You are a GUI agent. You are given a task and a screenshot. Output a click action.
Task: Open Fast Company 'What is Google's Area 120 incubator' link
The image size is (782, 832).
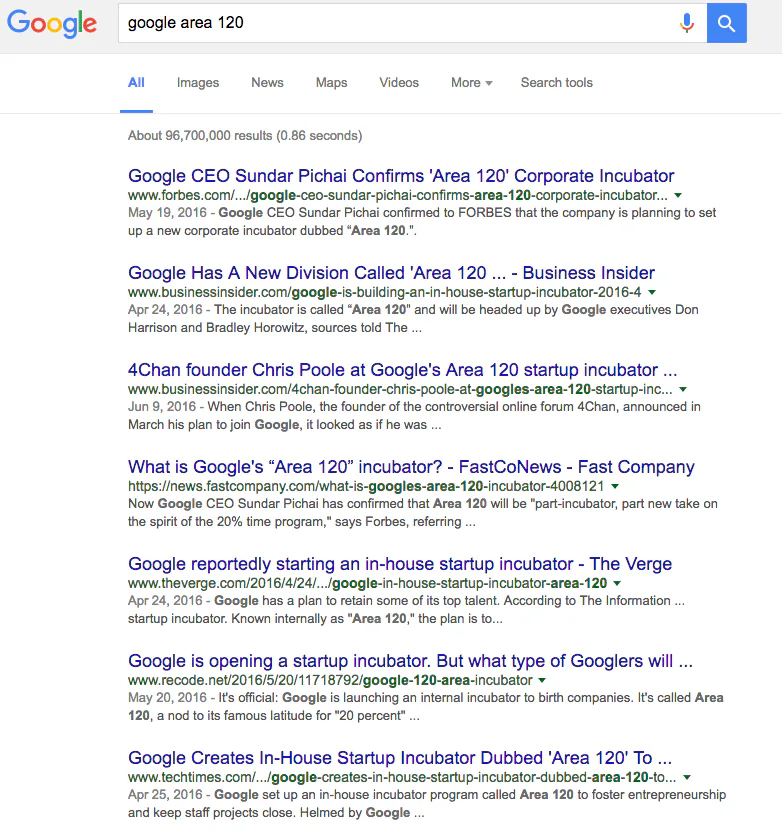pyautogui.click(x=411, y=467)
